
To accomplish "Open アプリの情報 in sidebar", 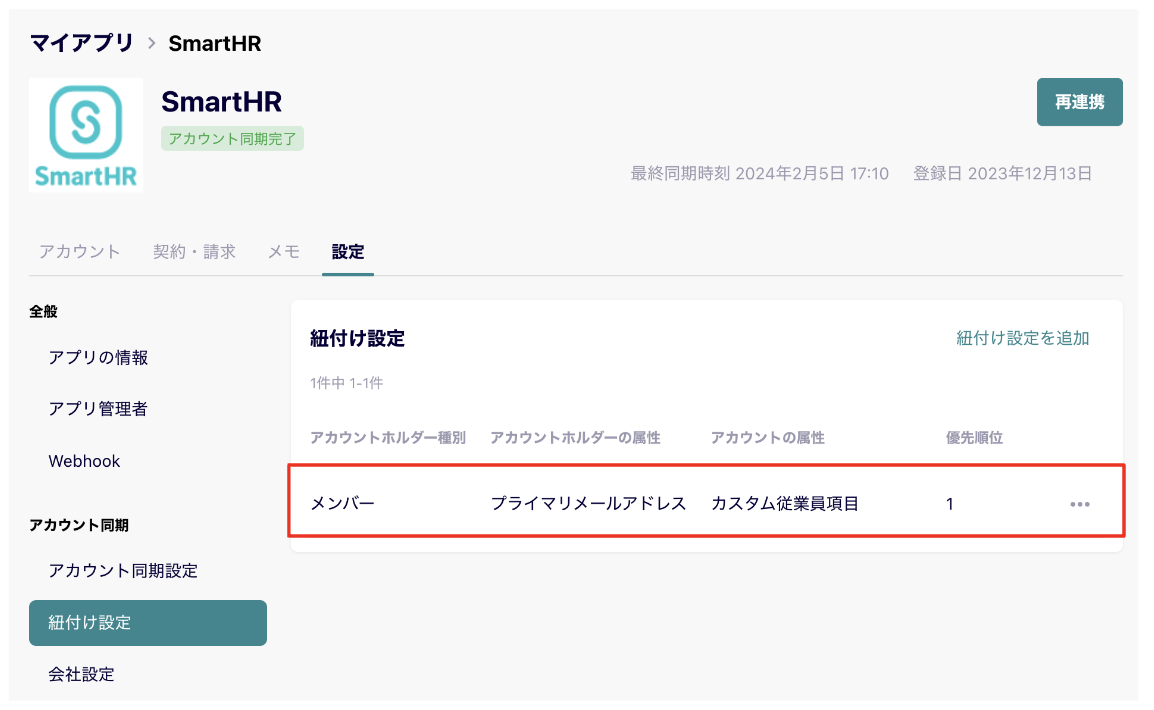I will pos(99,358).
